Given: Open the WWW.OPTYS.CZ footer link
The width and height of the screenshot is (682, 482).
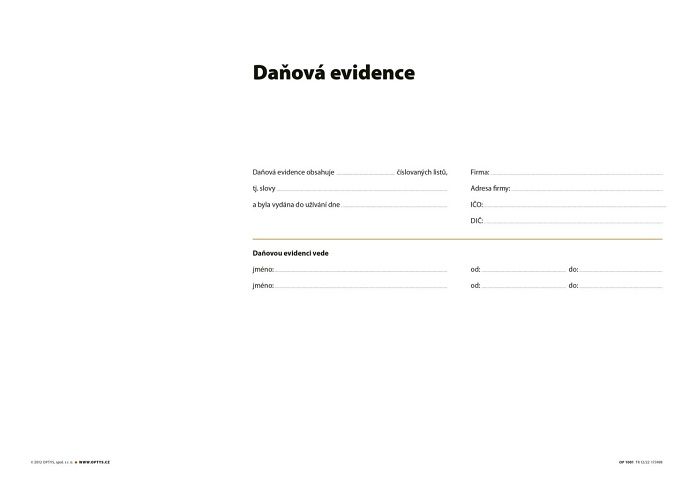Looking at the screenshot, I should pyautogui.click(x=94, y=462).
